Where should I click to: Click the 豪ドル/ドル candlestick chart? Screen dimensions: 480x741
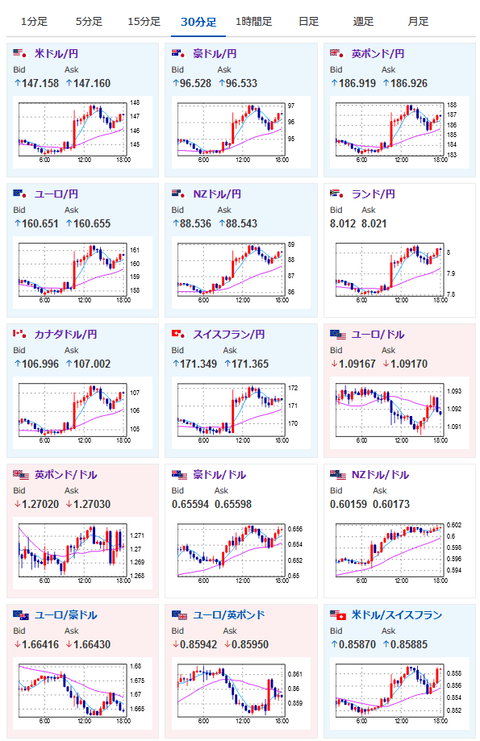click(x=240, y=553)
